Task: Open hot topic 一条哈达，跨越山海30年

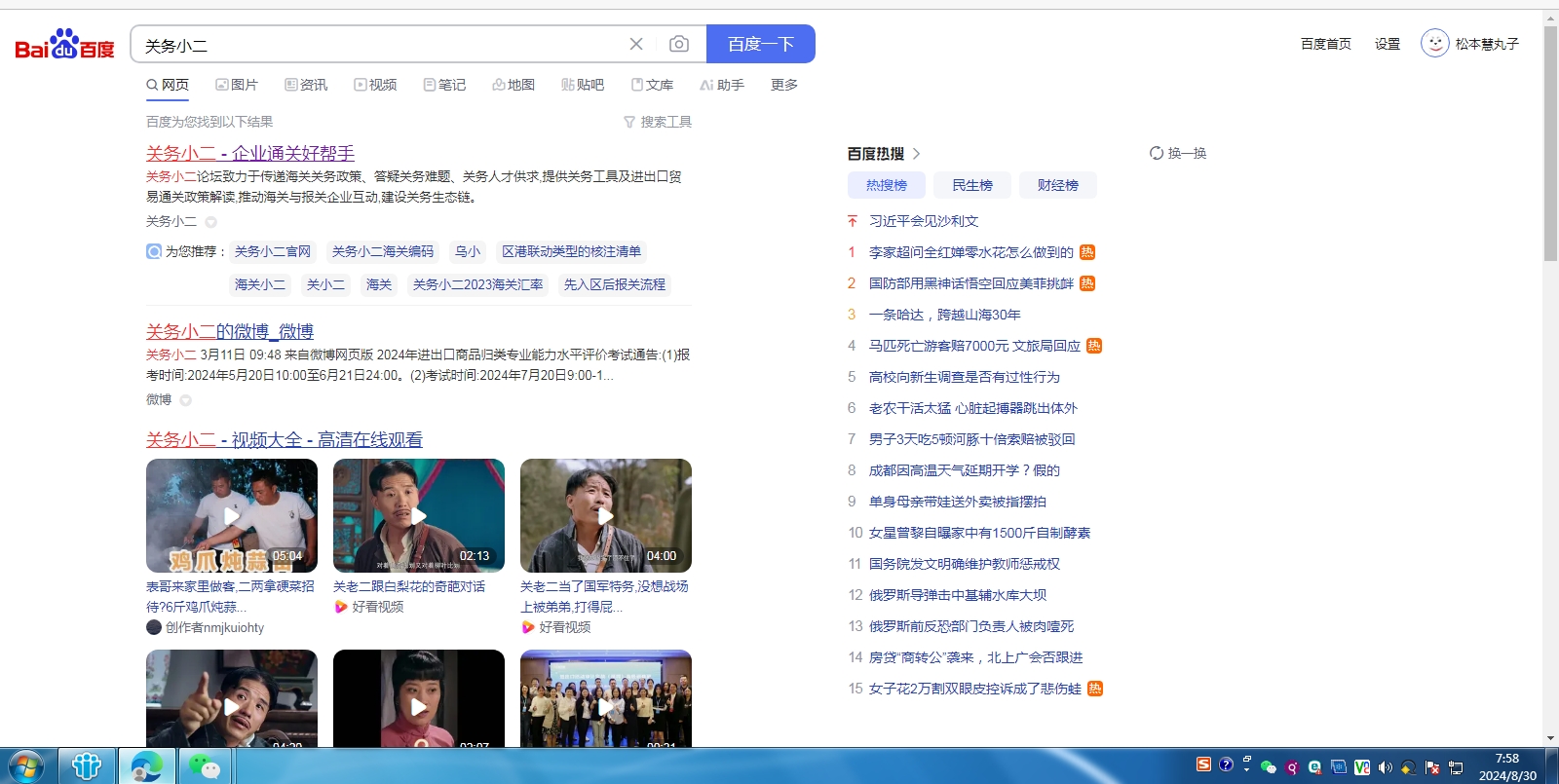Action: click(x=945, y=315)
